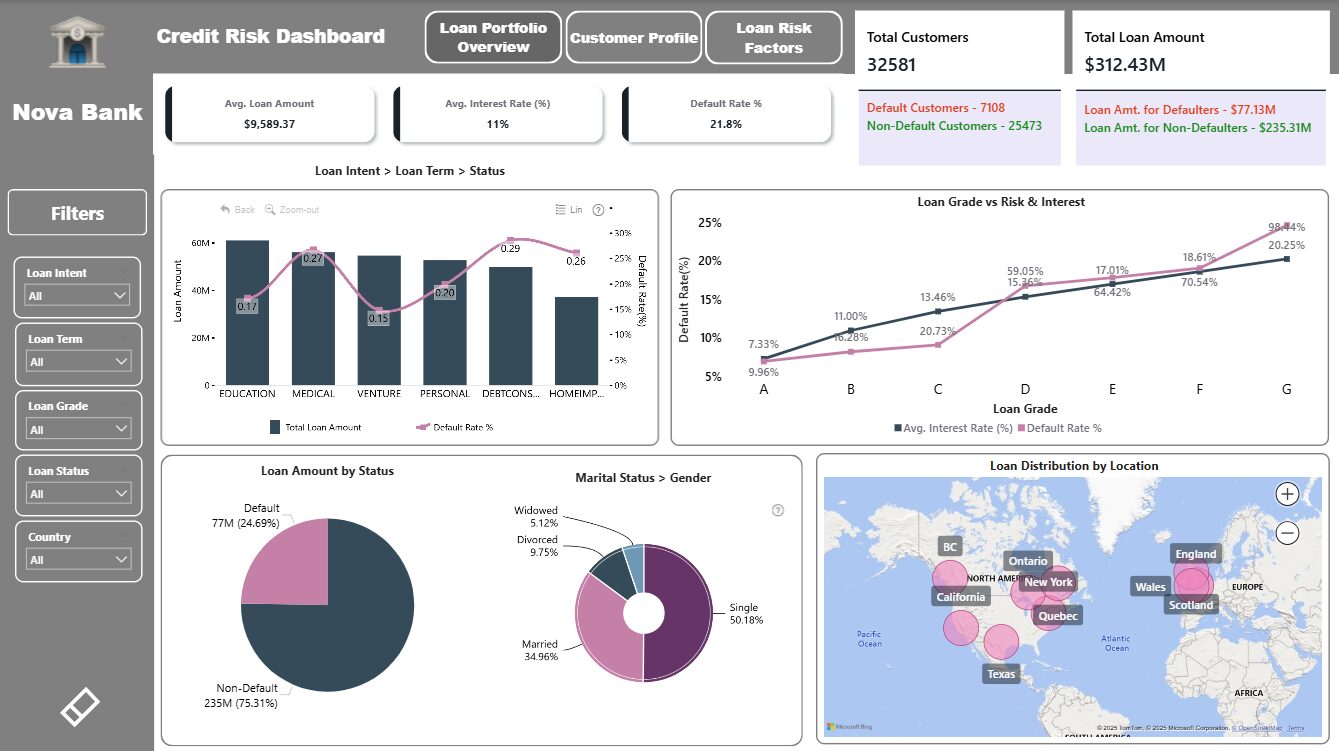Expand the Loan Grade filter dropdown
Image resolution: width=1339 pixels, height=751 pixels.
(78, 429)
